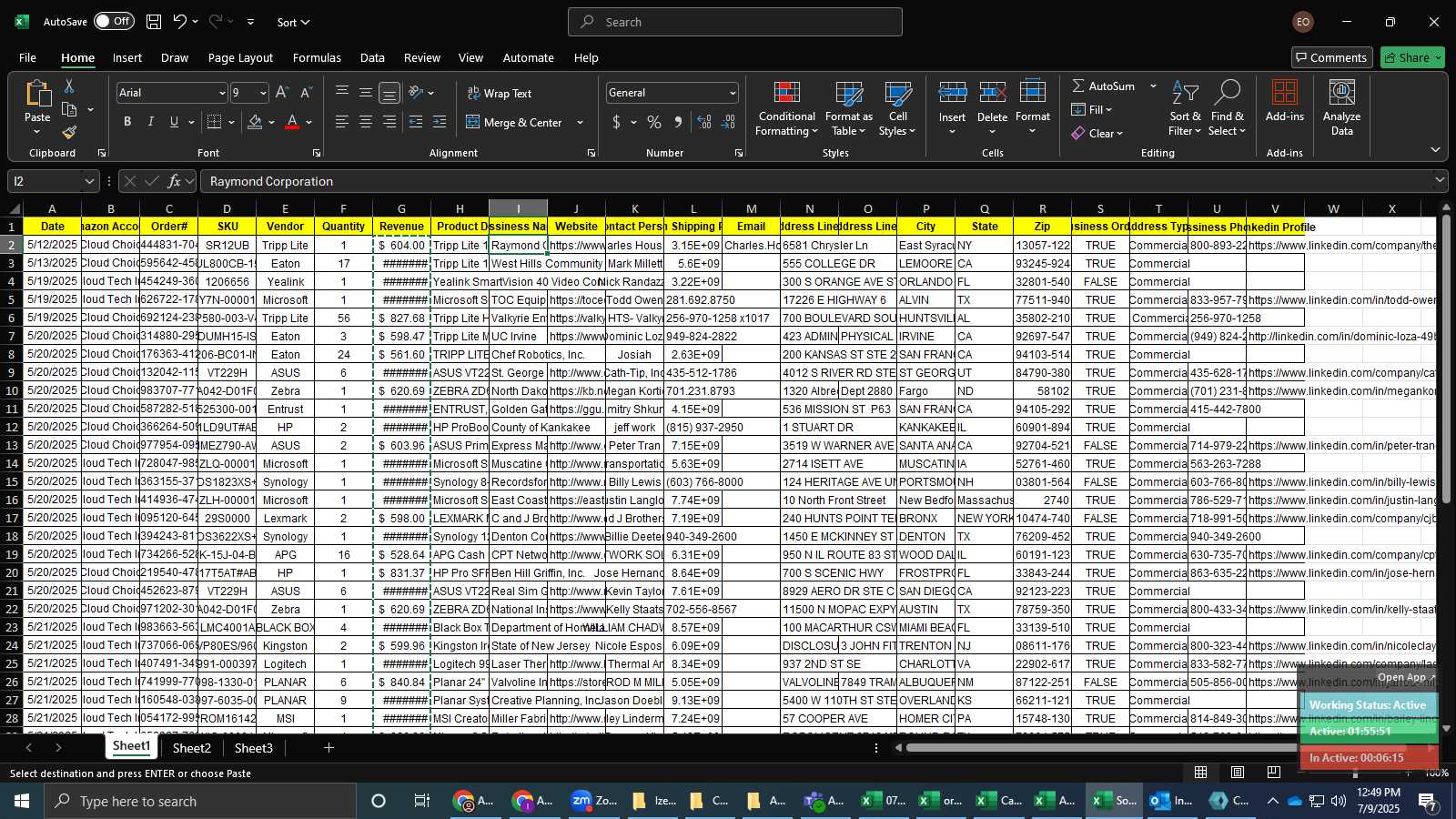Screen dimensions: 1456x819
Task: Click Increase Indent icon
Action: click(x=440, y=122)
